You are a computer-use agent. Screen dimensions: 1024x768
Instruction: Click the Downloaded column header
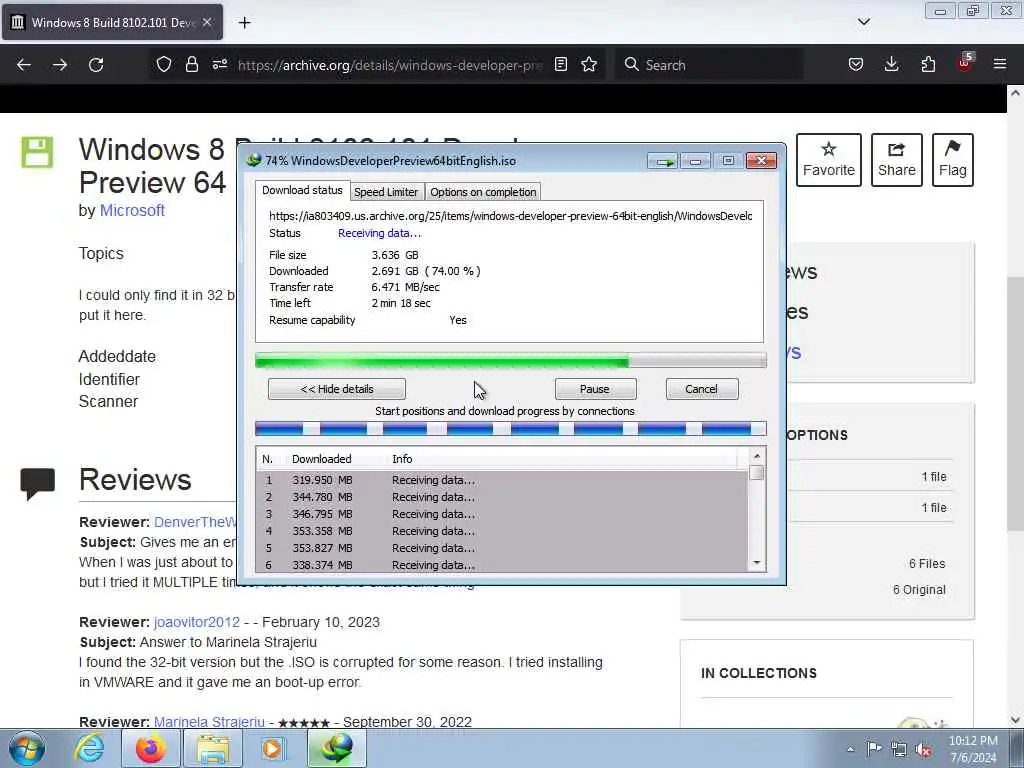(321, 459)
